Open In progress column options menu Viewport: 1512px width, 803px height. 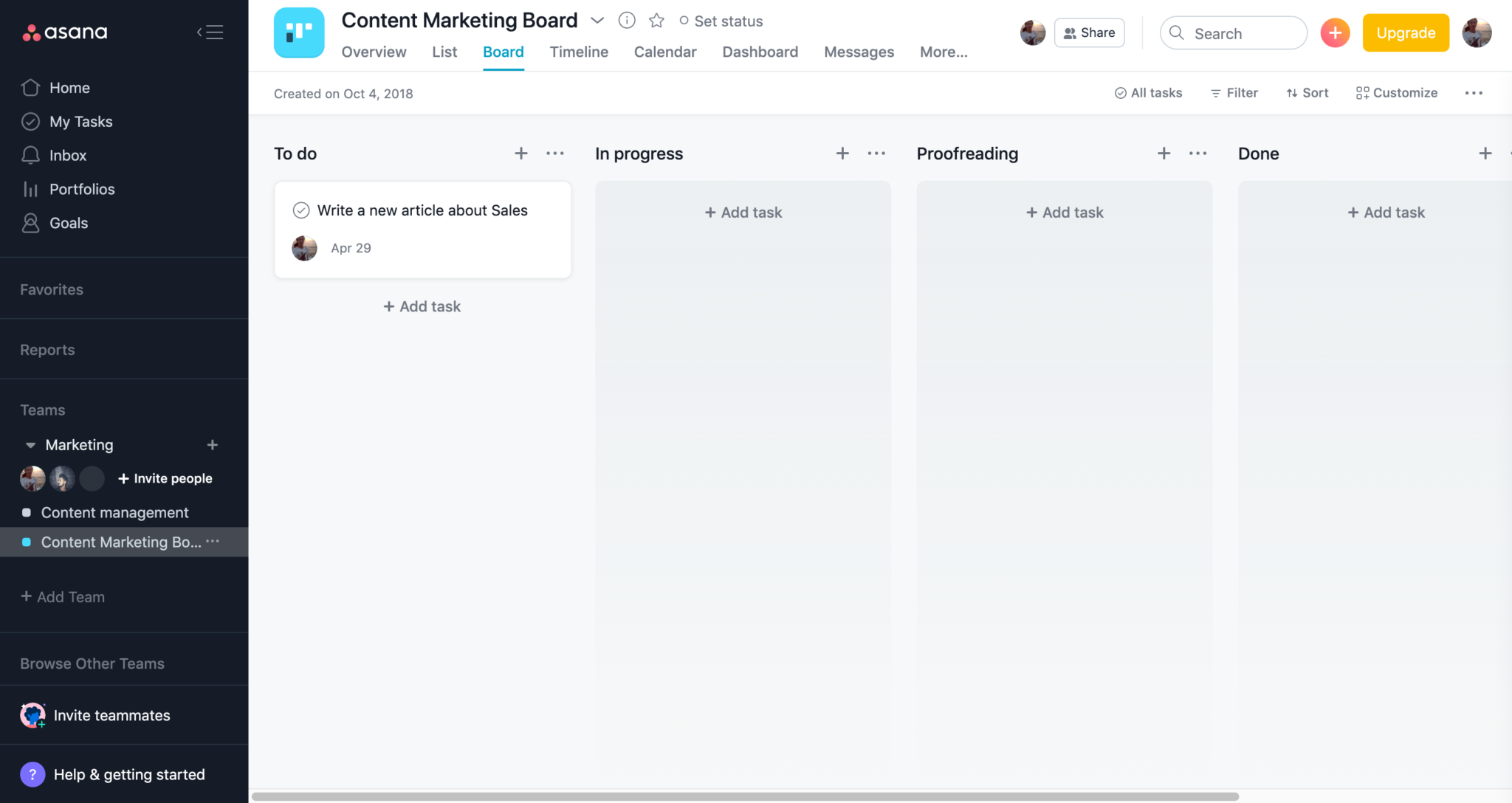(876, 154)
